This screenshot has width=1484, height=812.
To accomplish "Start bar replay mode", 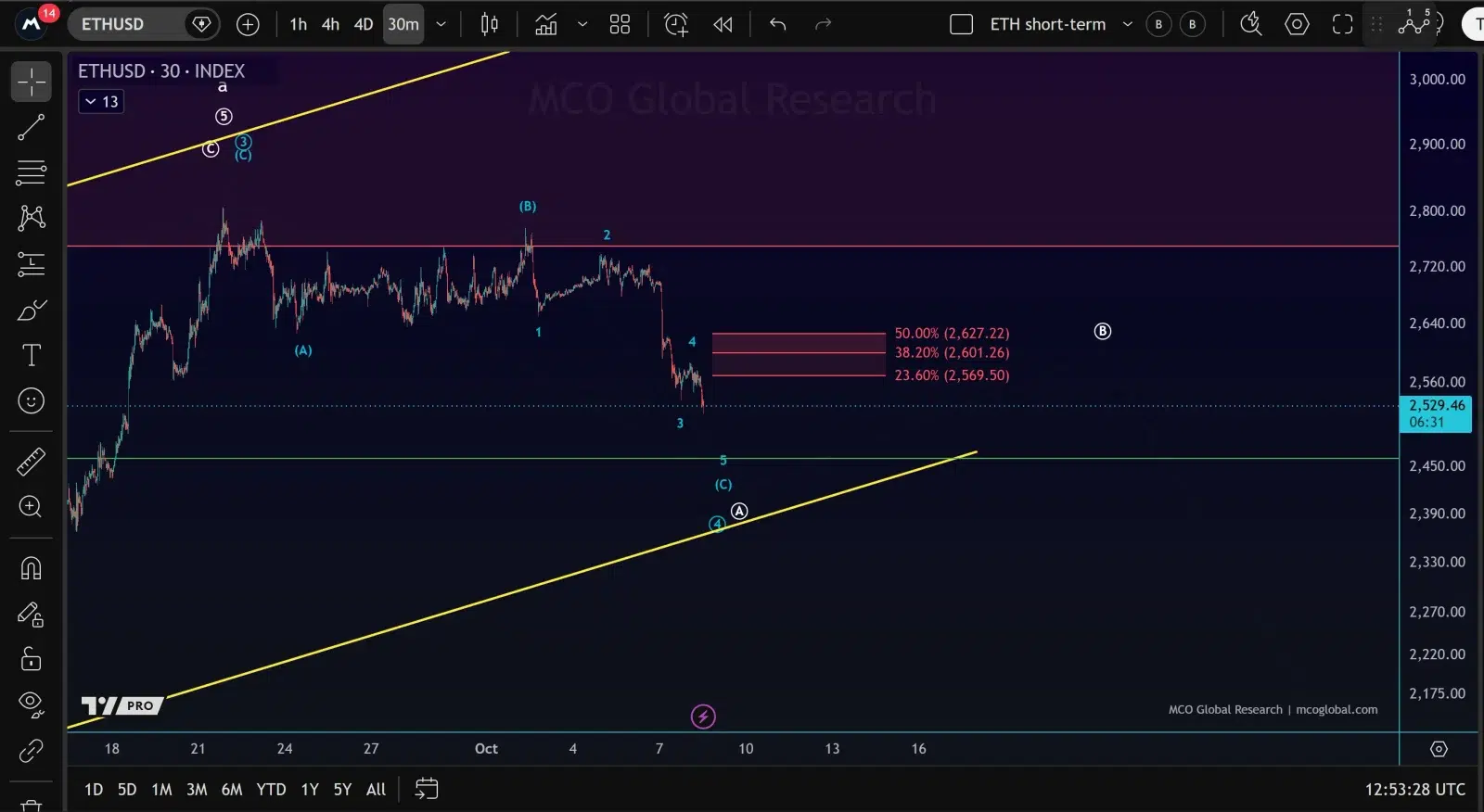I will [x=723, y=24].
